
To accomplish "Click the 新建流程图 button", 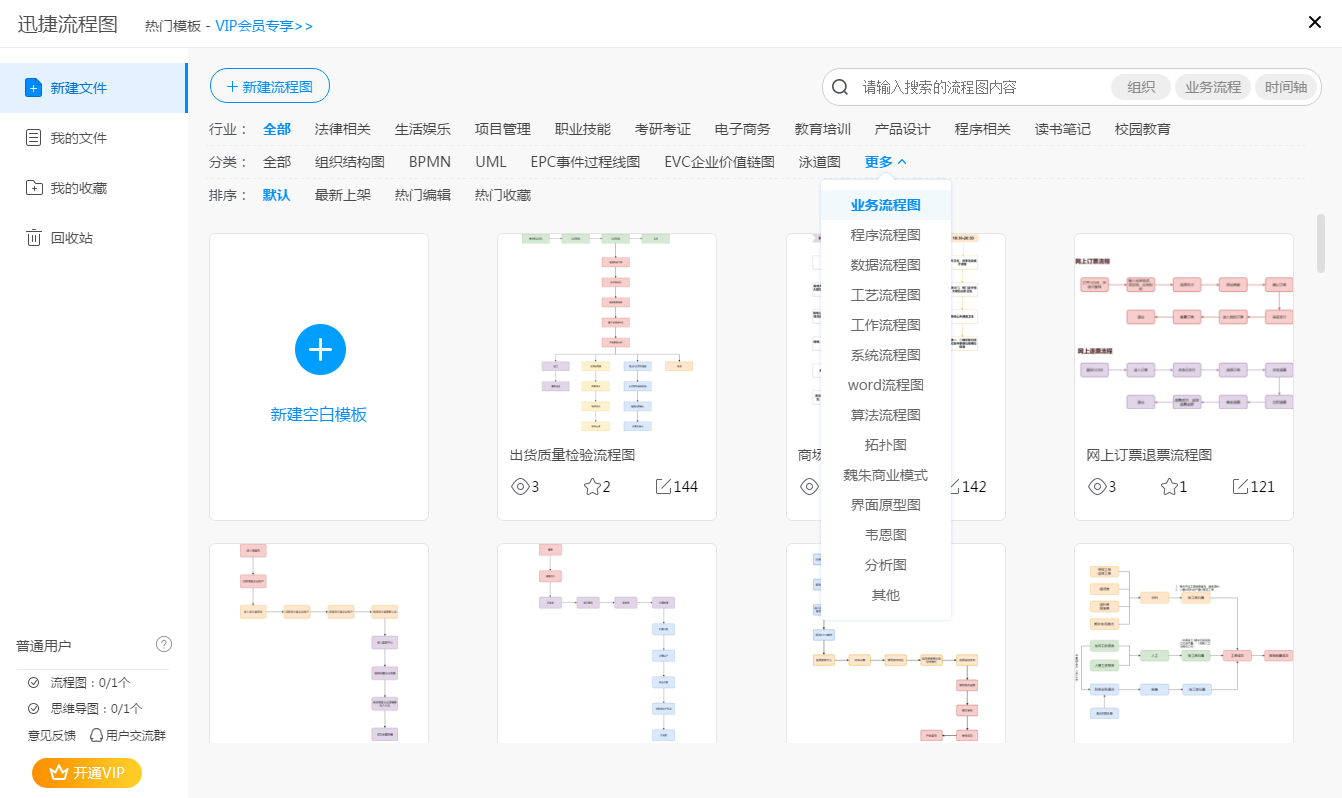I will click(x=270, y=87).
